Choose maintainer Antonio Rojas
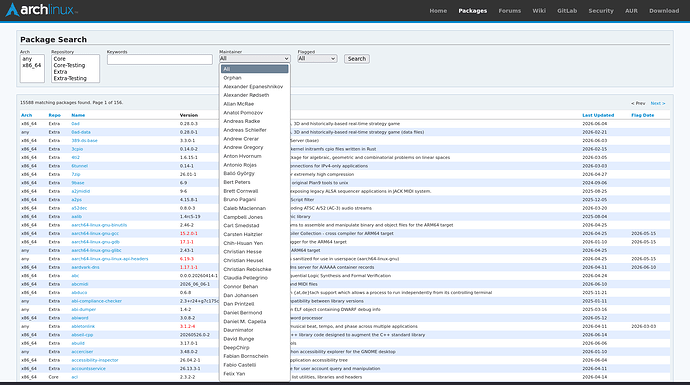Image resolution: width=690 pixels, height=385 pixels. 254,165
